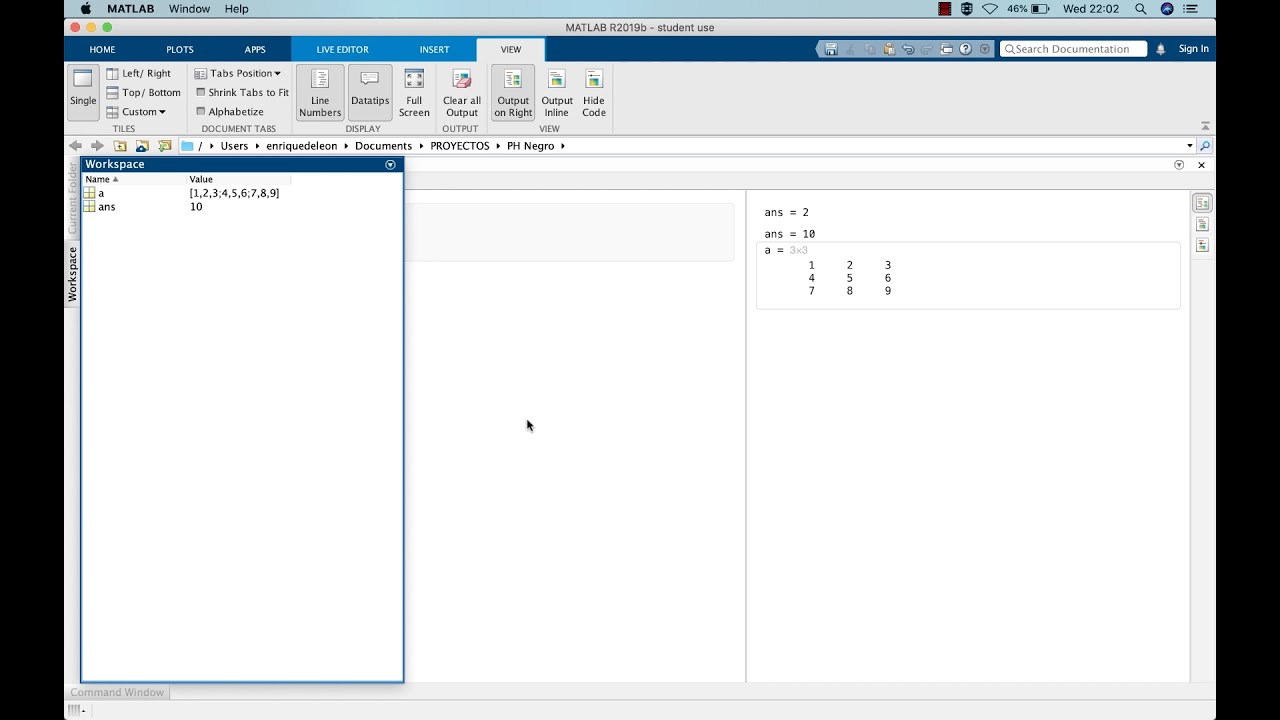Click the Up One Level folder icon

coord(120,145)
